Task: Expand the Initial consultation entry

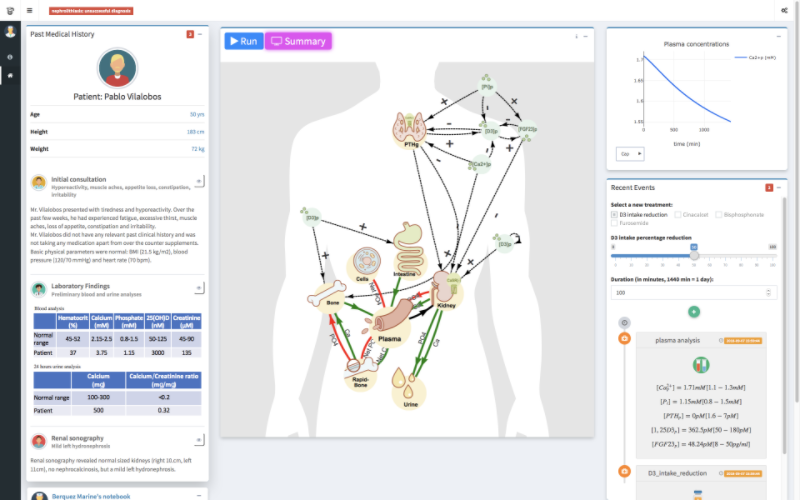Action: pos(199,181)
